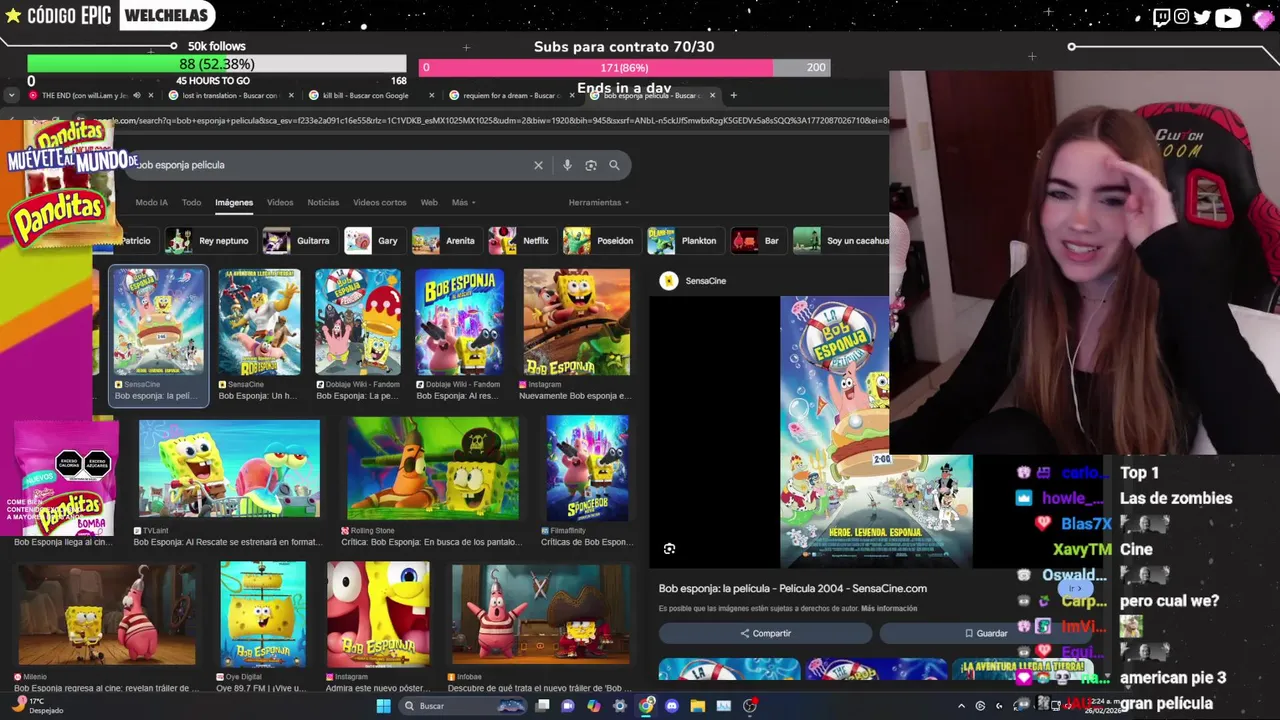The height and width of the screenshot is (720, 1280).
Task: Open Settings gear in the taskbar
Action: 620,706
